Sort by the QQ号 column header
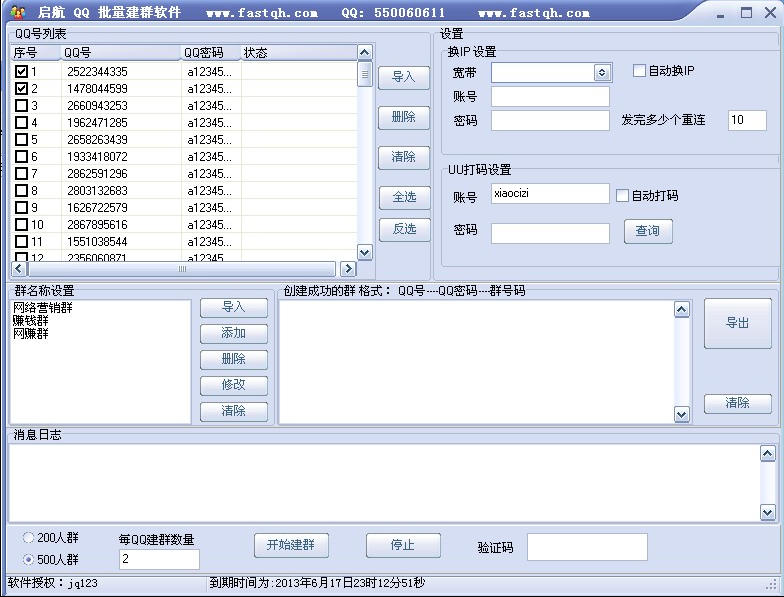This screenshot has height=597, width=784. click(120, 52)
